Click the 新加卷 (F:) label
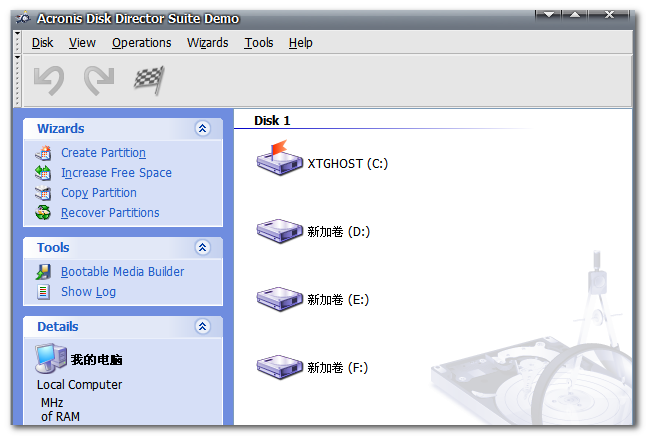 pyautogui.click(x=337, y=368)
